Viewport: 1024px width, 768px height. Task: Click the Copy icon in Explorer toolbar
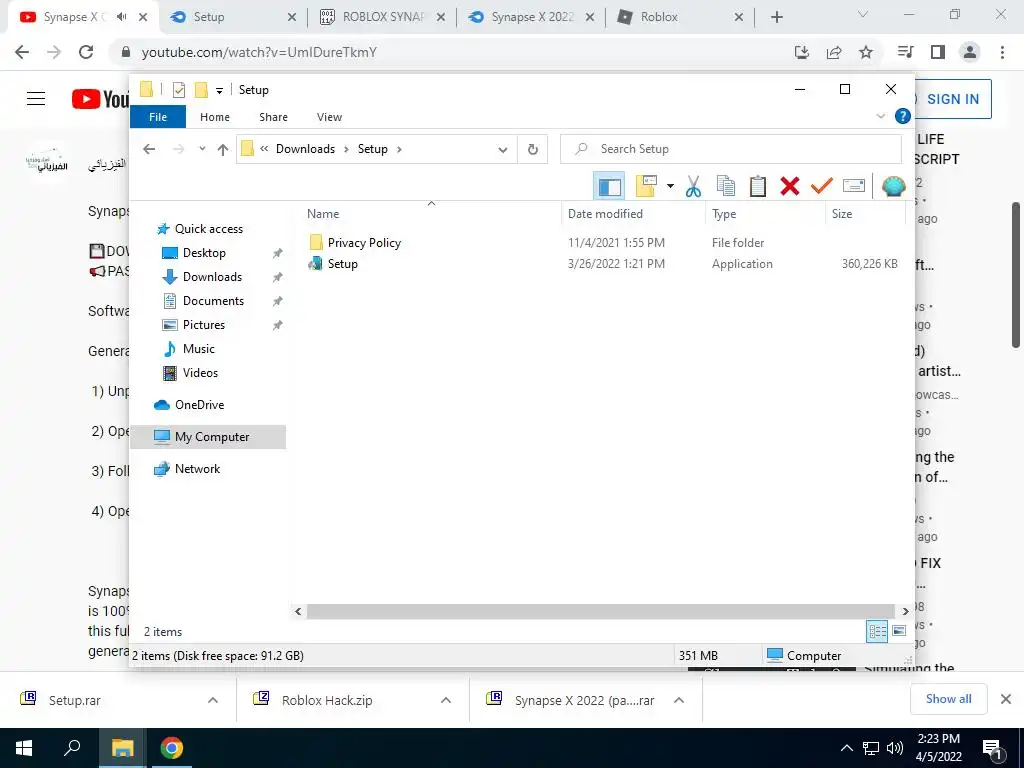click(x=726, y=187)
